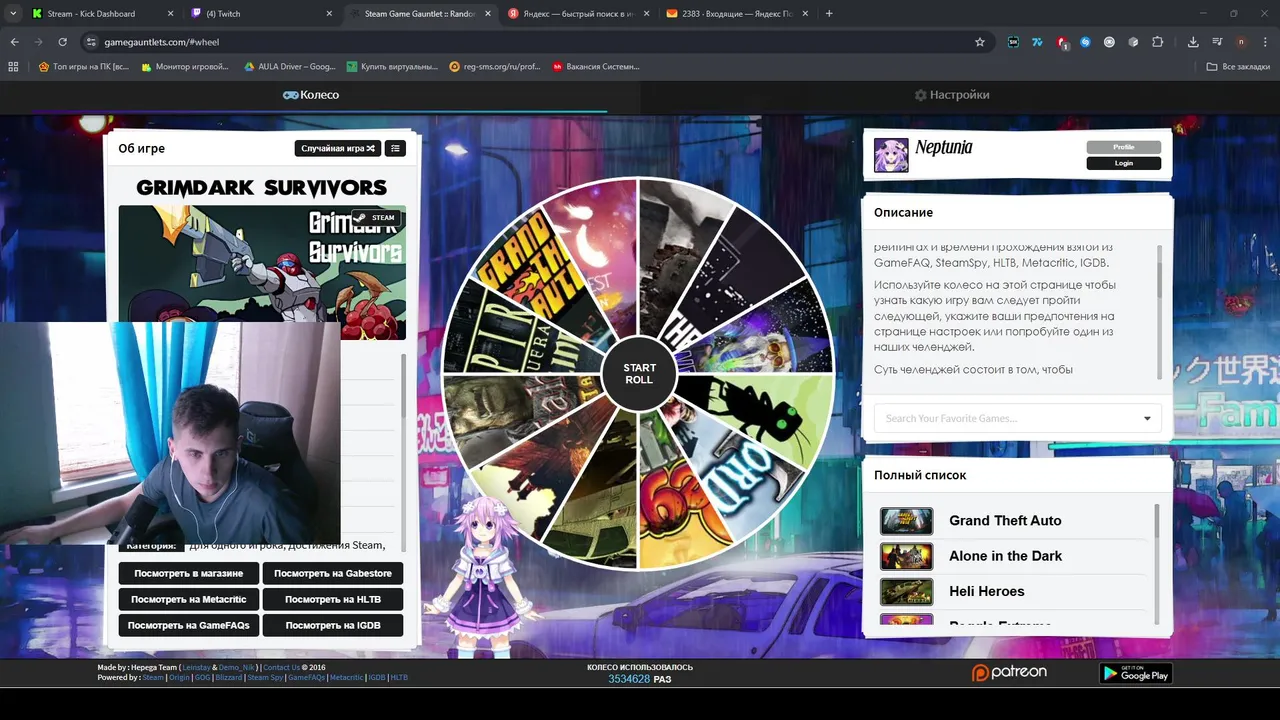Bookmark this page with star icon
This screenshot has width=1280, height=720.
[980, 42]
